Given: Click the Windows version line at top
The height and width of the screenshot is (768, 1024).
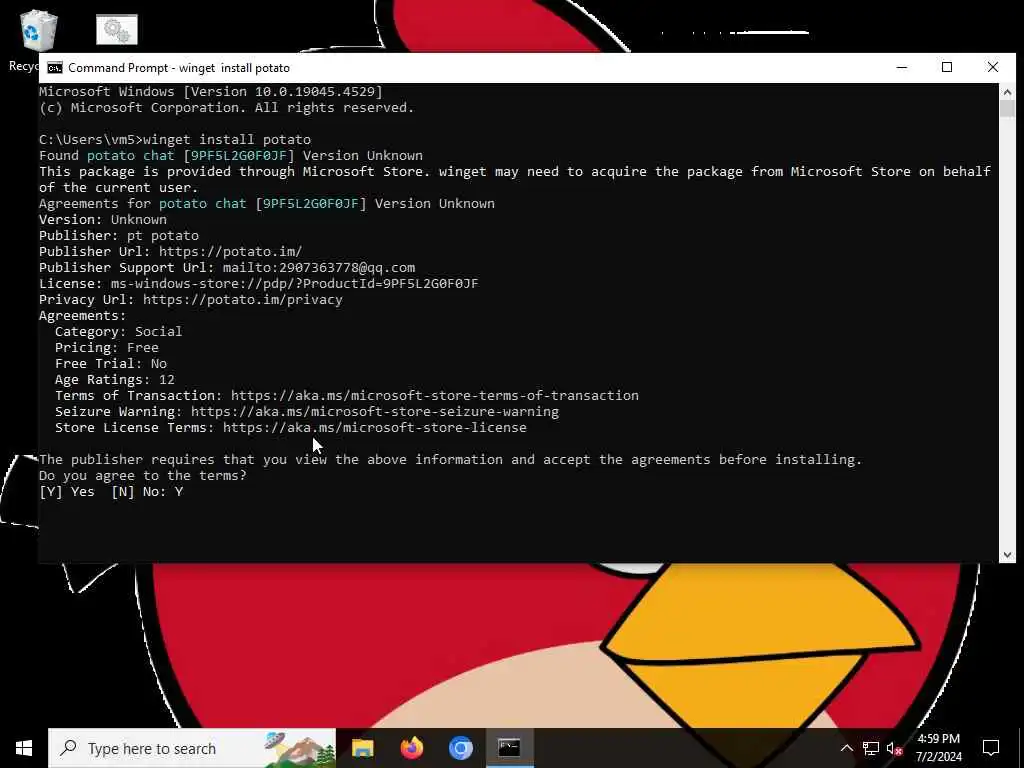Looking at the screenshot, I should click(x=211, y=91).
